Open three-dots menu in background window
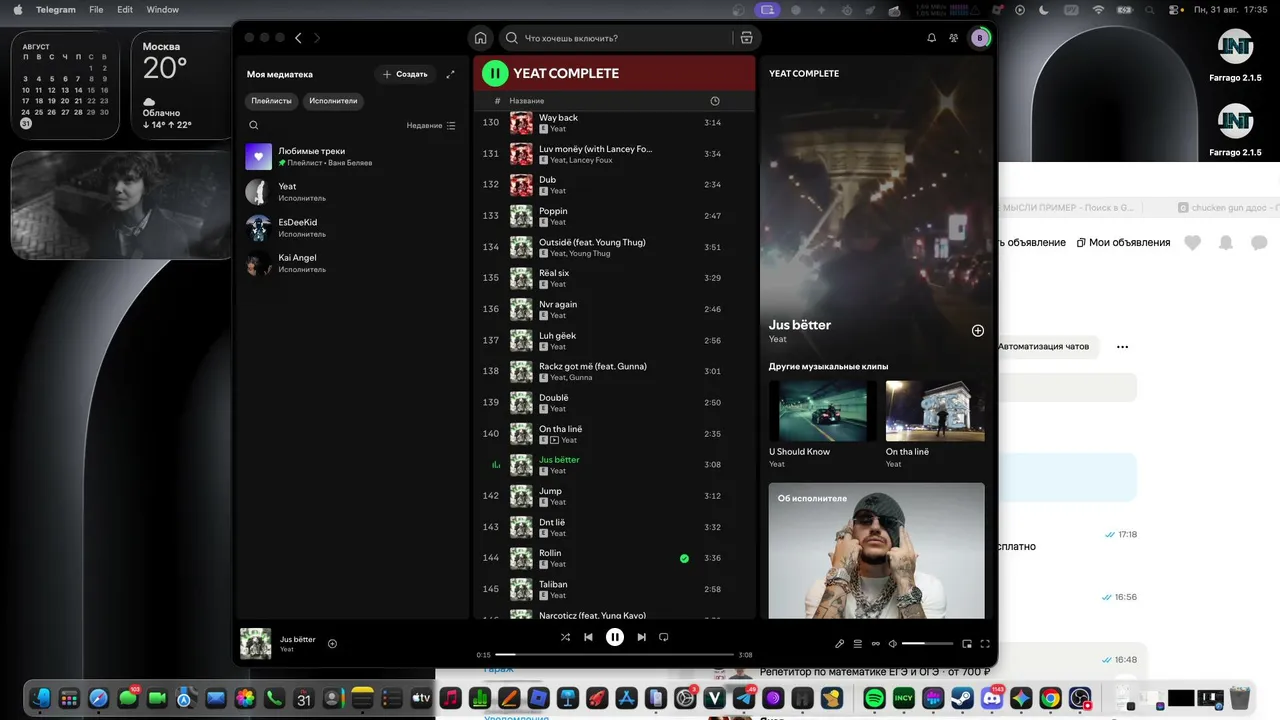 1122,347
